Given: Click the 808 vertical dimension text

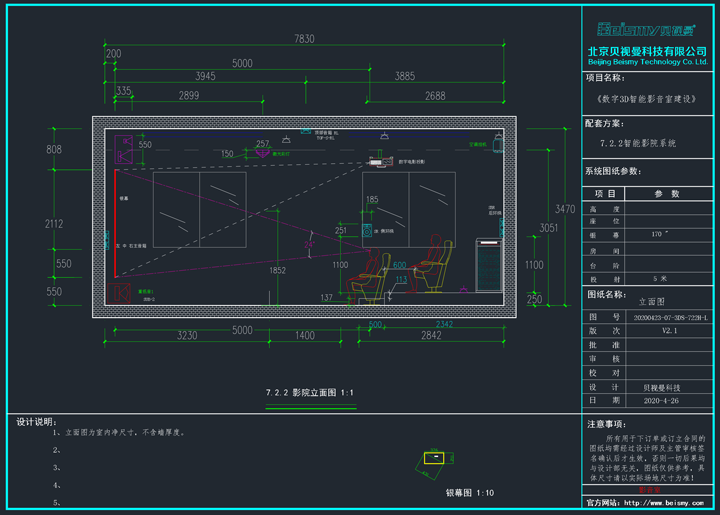Looking at the screenshot, I should pos(54,149).
